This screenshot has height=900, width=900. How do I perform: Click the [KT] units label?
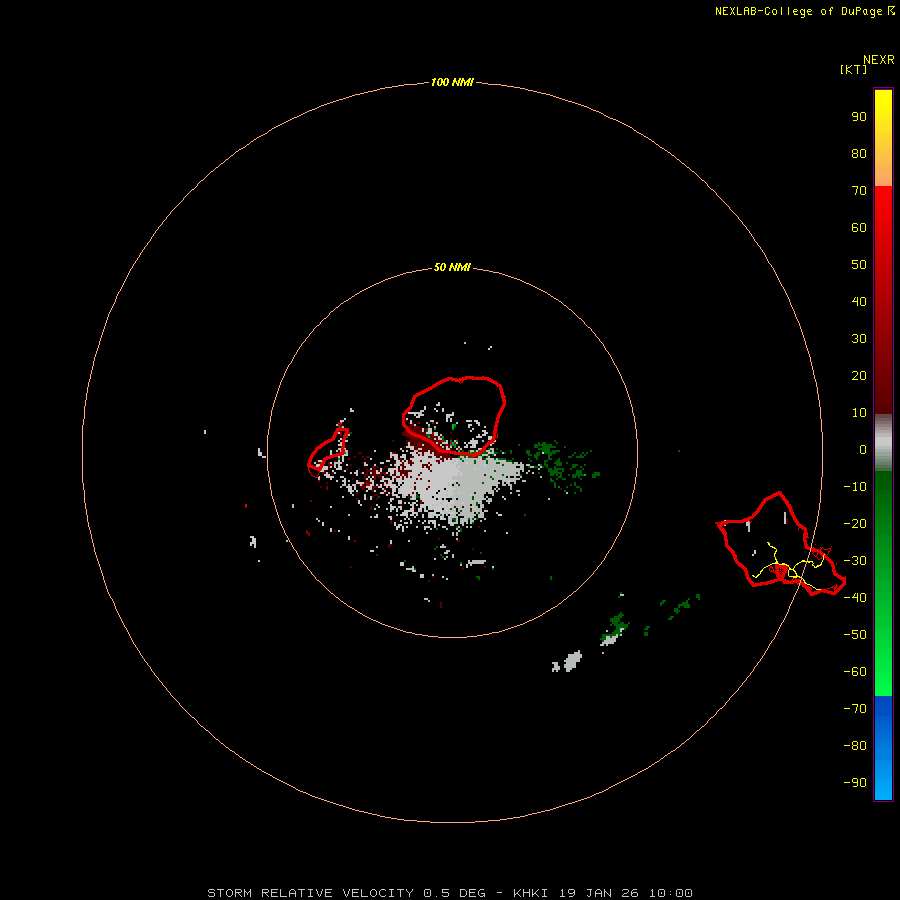[853, 69]
